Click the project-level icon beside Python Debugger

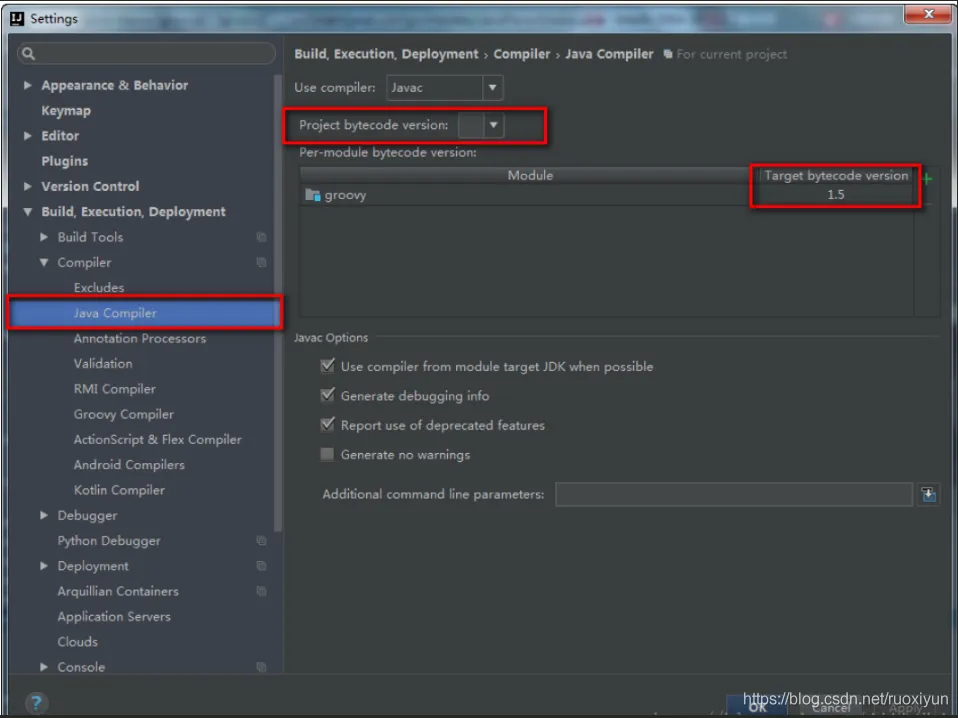[261, 541]
